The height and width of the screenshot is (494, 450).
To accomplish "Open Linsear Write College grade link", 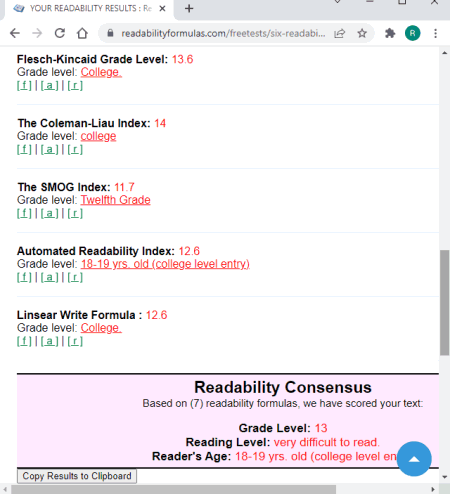I will (101, 328).
